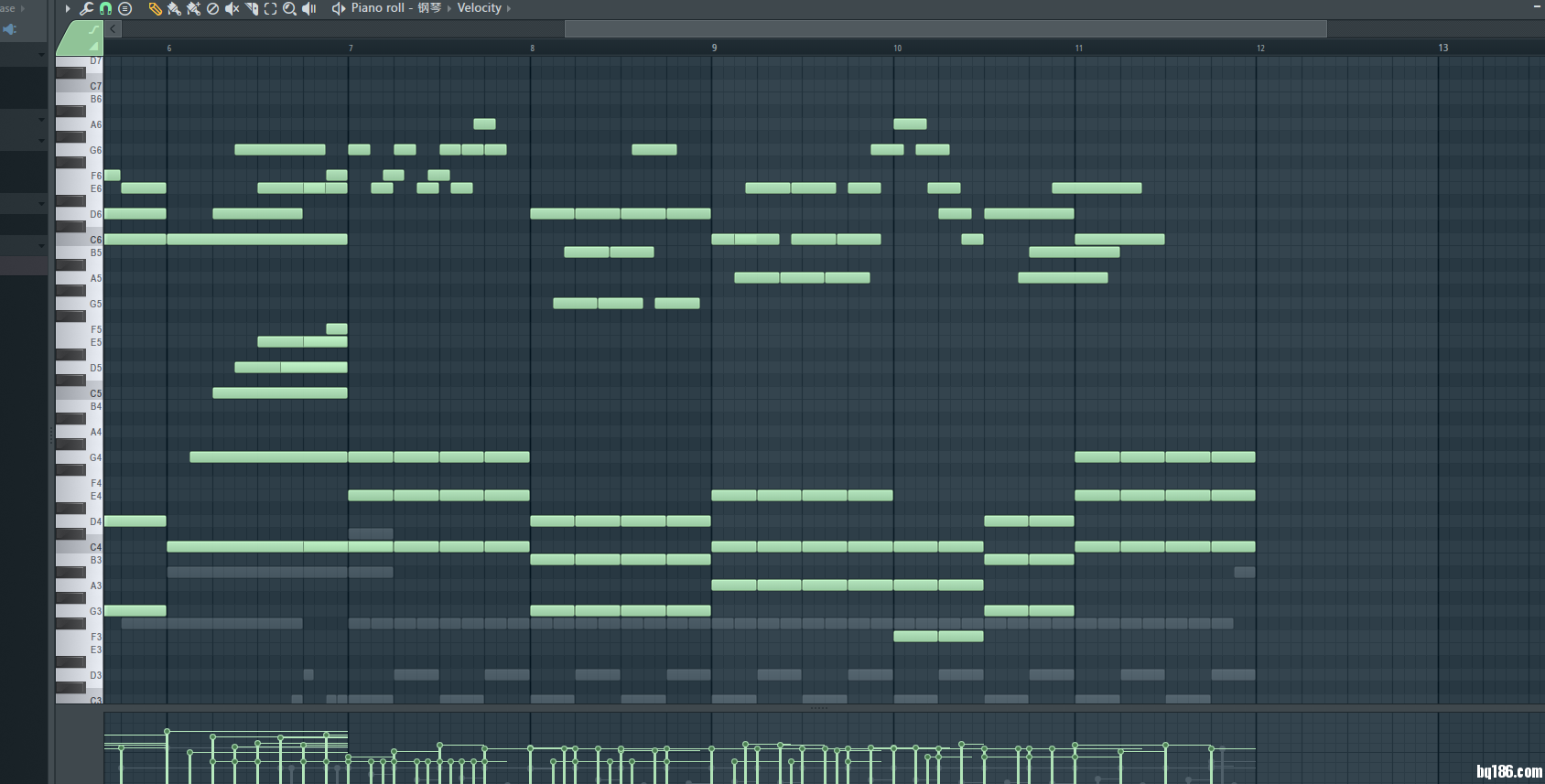The width and height of the screenshot is (1545, 784).
Task: Click the 钢琴 channel name in title
Action: (x=429, y=8)
